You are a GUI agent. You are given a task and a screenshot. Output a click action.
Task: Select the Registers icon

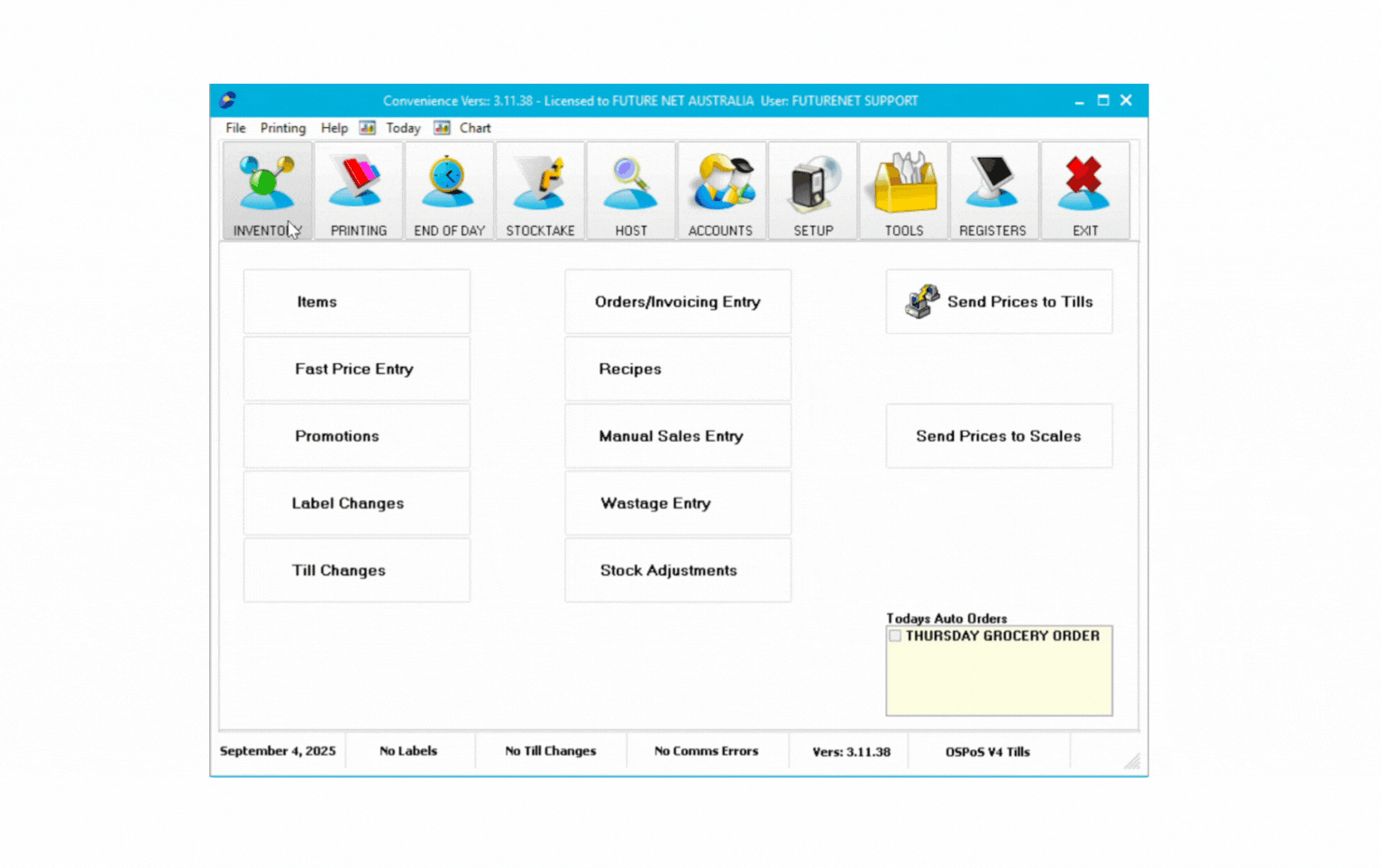coord(994,189)
